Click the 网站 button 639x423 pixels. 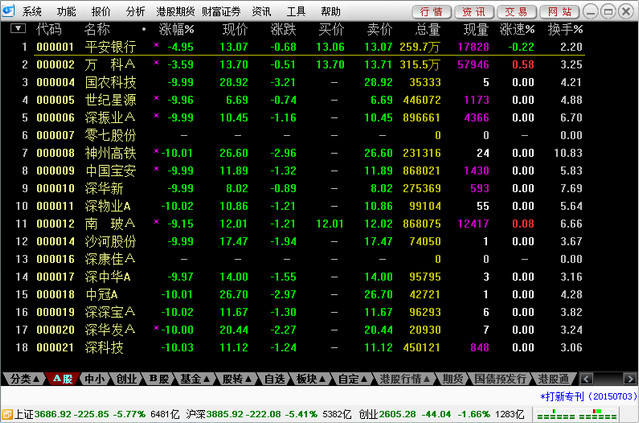click(x=560, y=12)
